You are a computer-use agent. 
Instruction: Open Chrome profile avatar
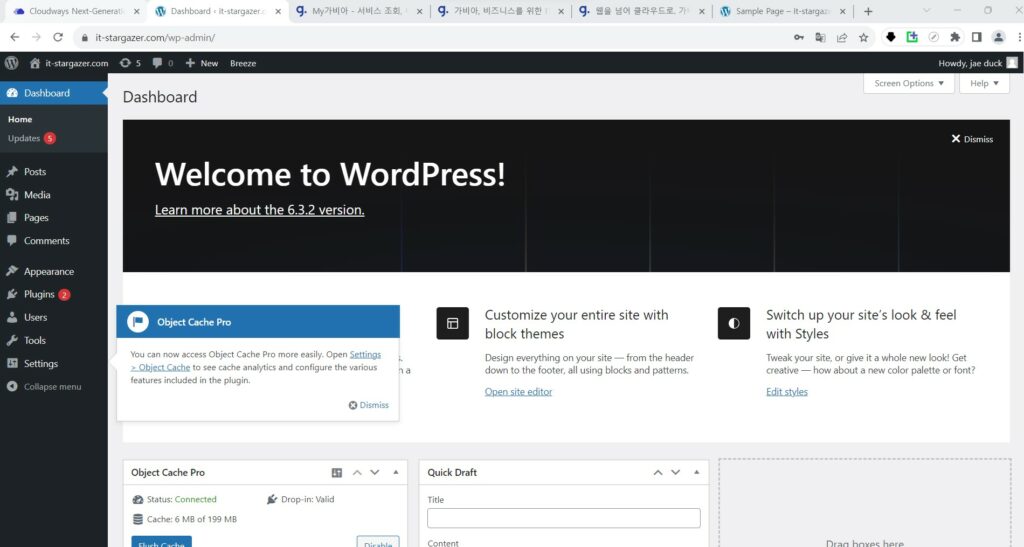(x=998, y=37)
